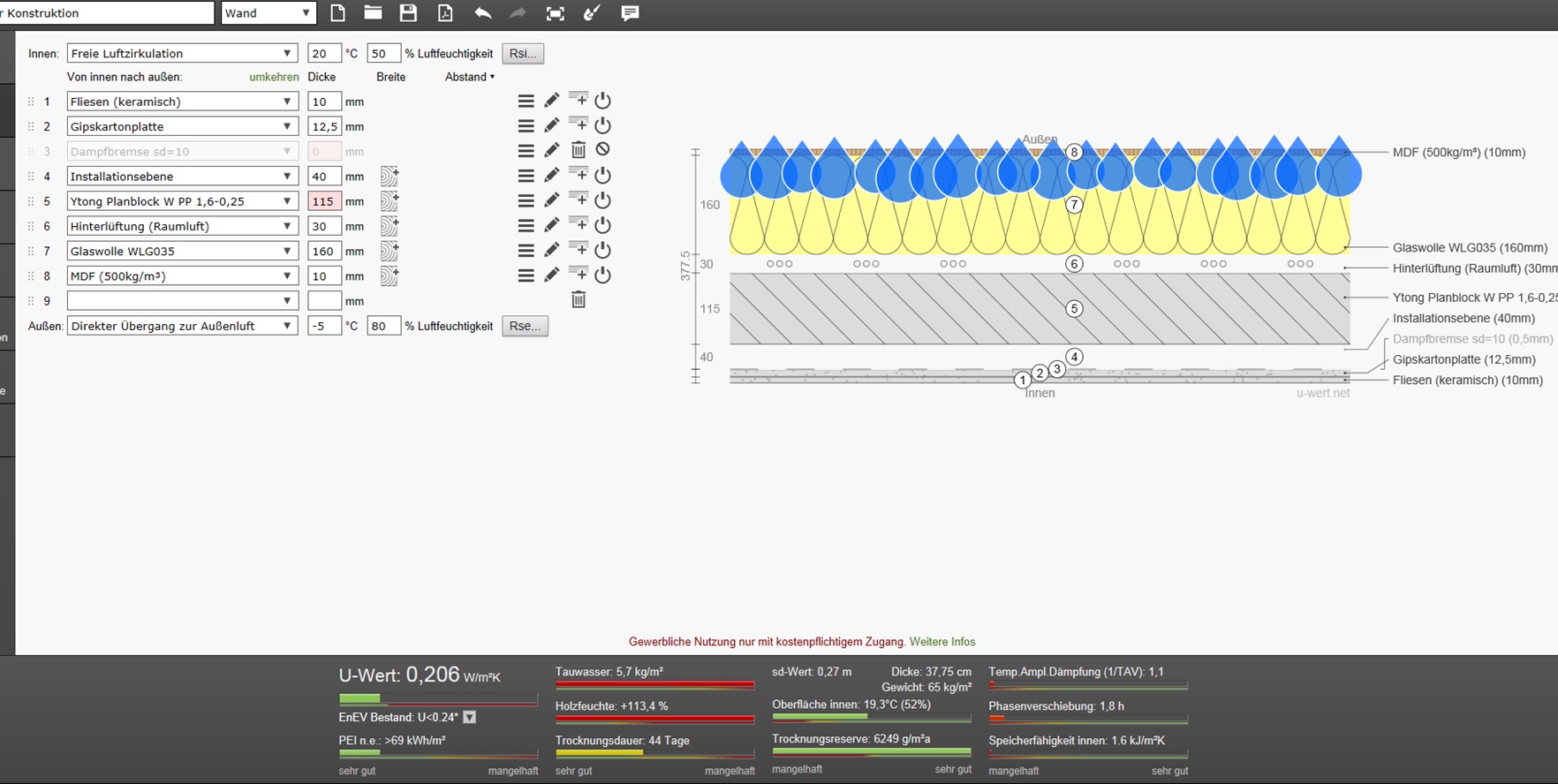Screen dimensions: 1558x784
Task: Disable the Fliesen (keramisch) layer
Action: [x=602, y=101]
